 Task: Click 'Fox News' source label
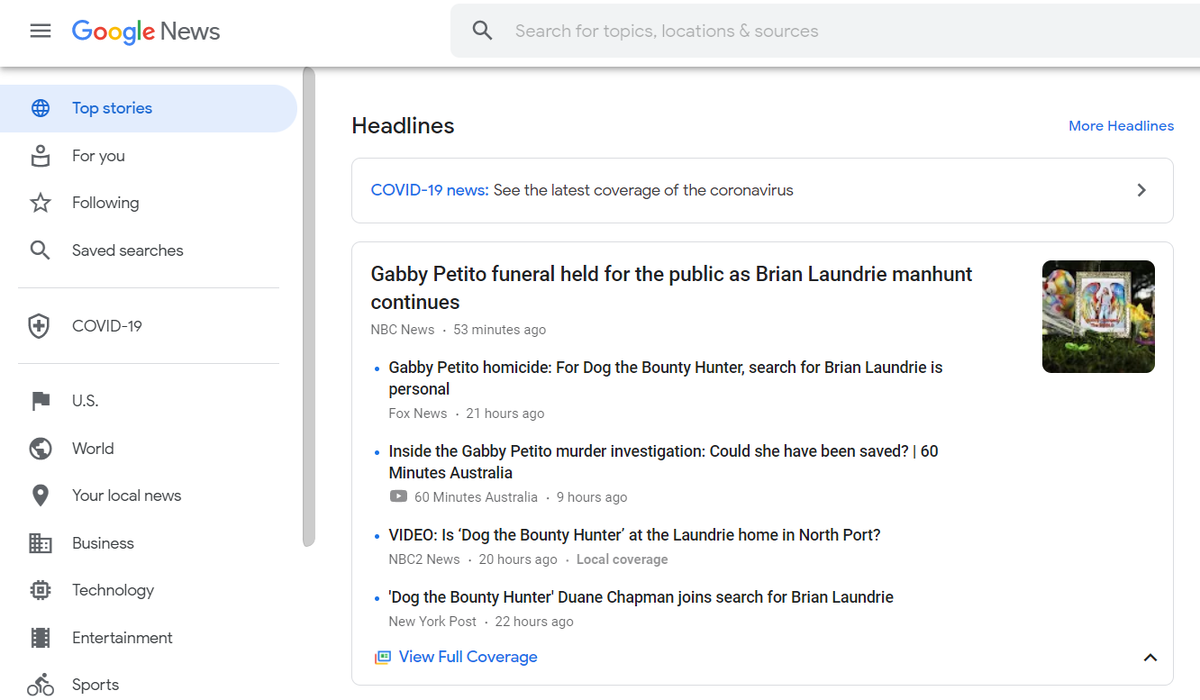point(418,414)
